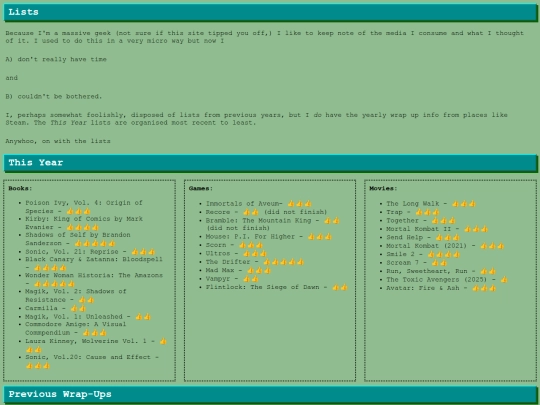Click "(did not finish)" note beside Recore
540x405 pixels.
pyautogui.click(x=295, y=212)
